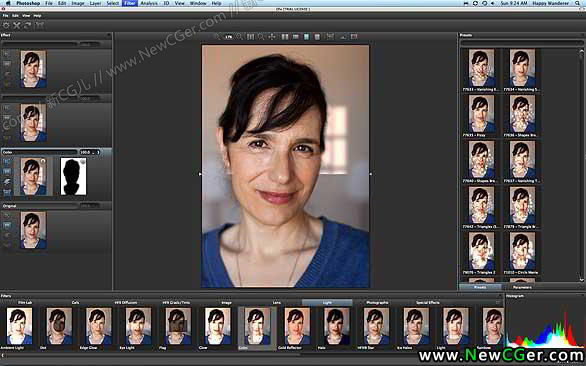
Task: Click the gear icon in top toolbar
Action: [x=6, y=25]
